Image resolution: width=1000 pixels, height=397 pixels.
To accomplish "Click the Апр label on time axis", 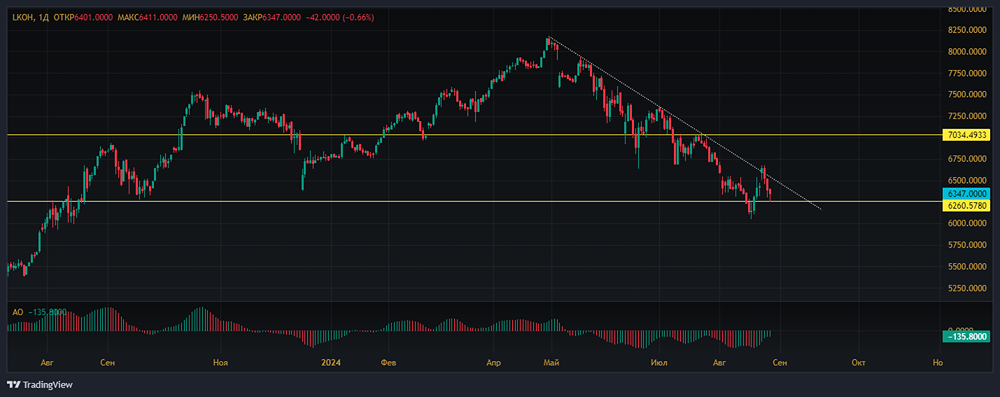I will [x=494, y=363].
